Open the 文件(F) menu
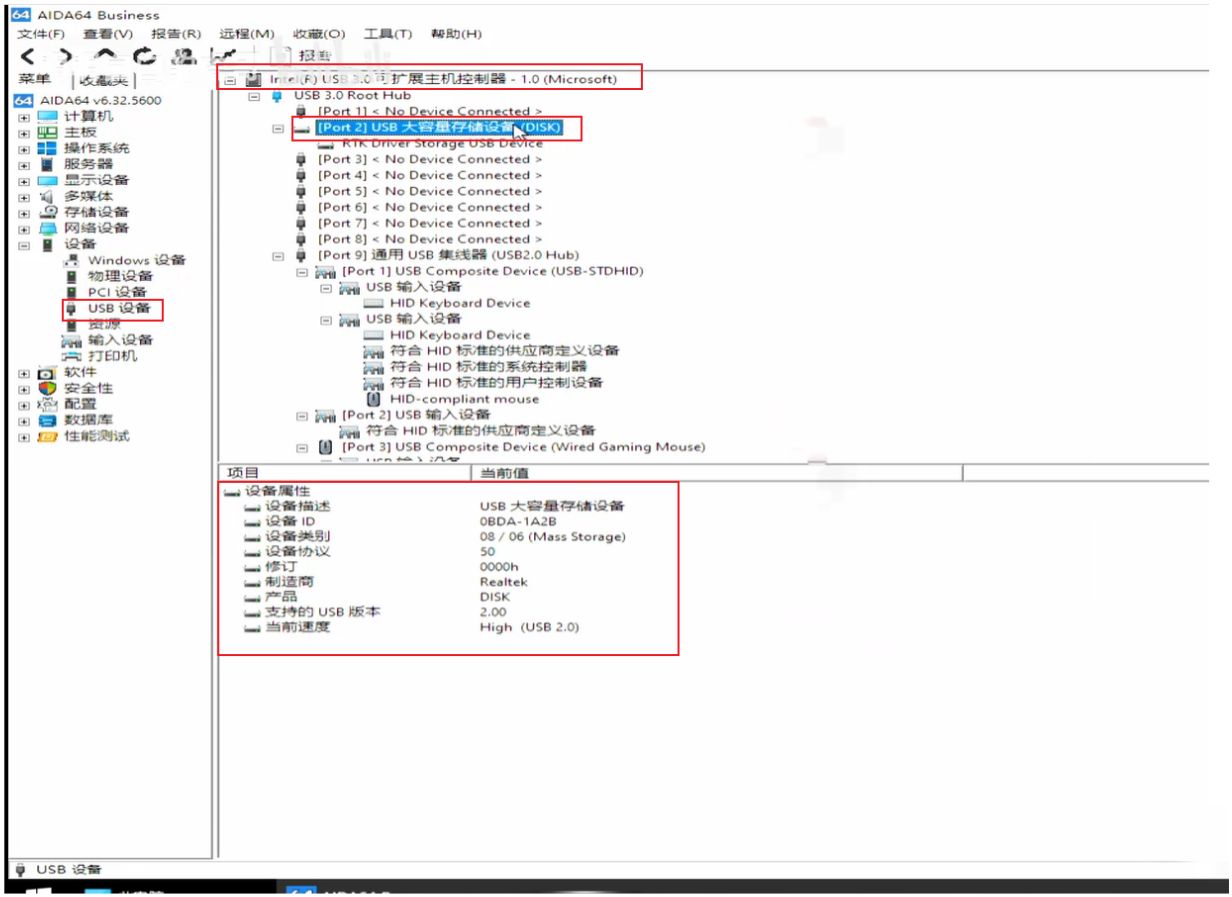1232x897 pixels. [x=43, y=34]
